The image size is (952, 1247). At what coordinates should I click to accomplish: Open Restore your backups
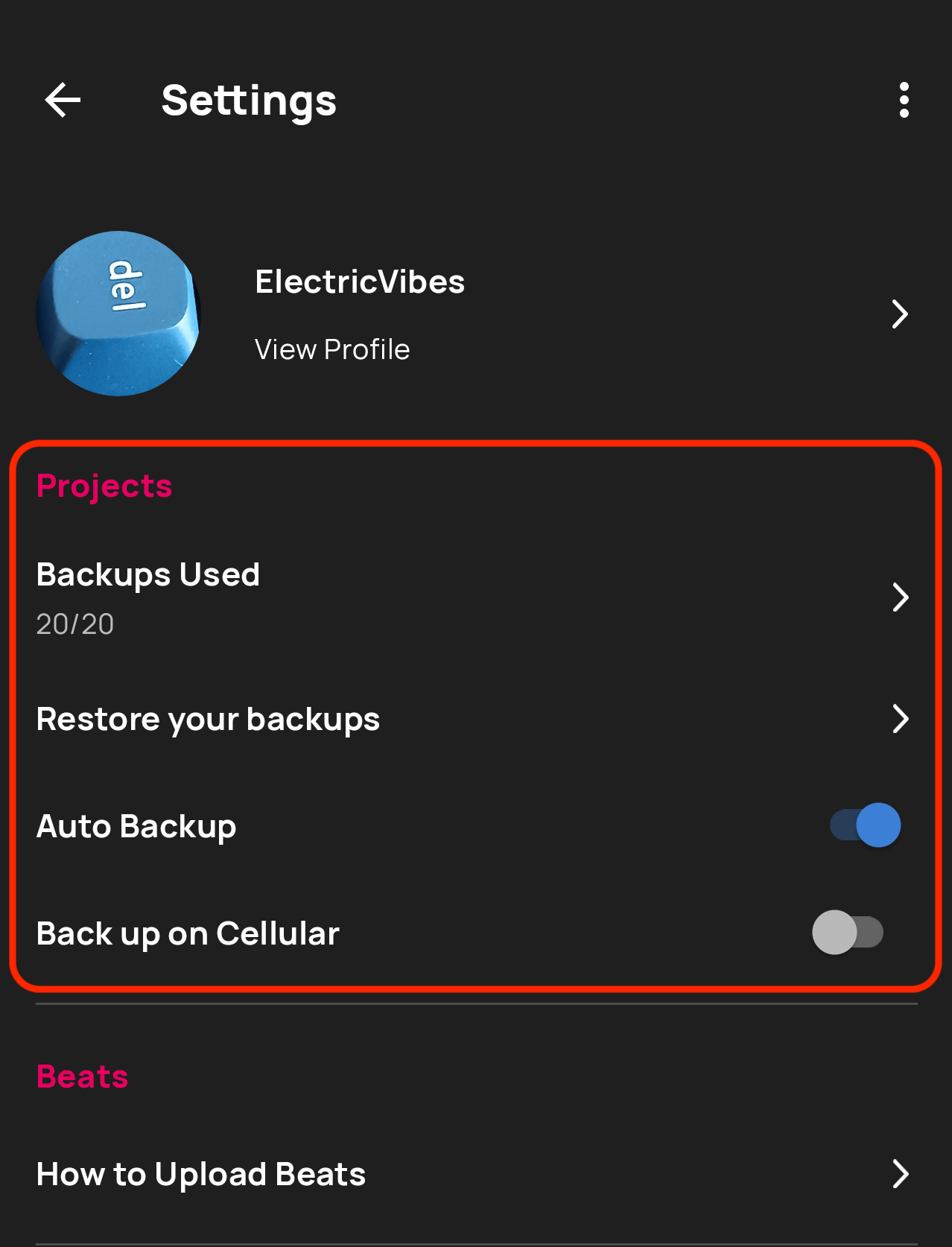pyautogui.click(x=208, y=720)
